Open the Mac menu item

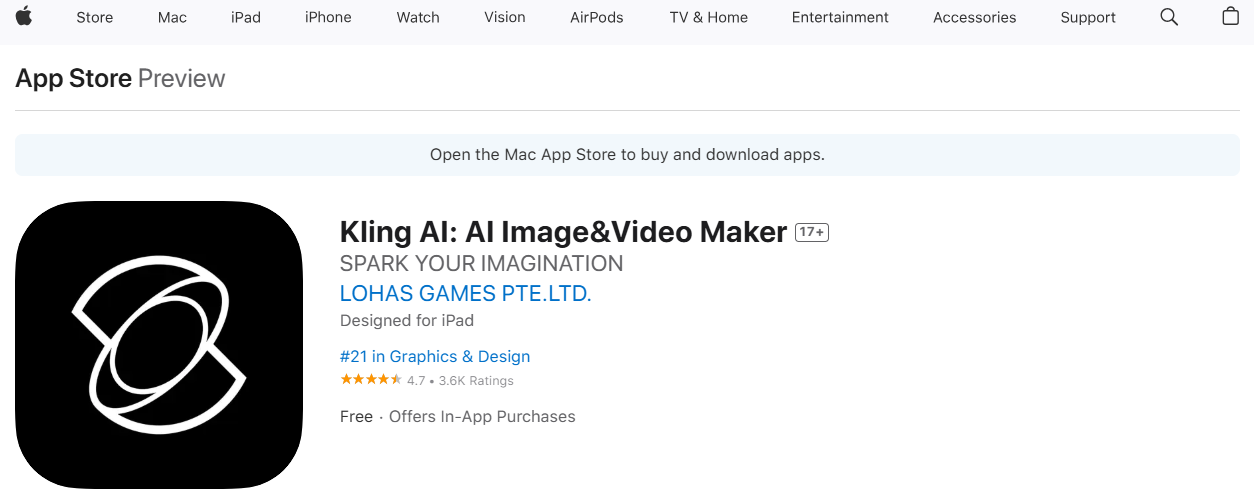(172, 17)
